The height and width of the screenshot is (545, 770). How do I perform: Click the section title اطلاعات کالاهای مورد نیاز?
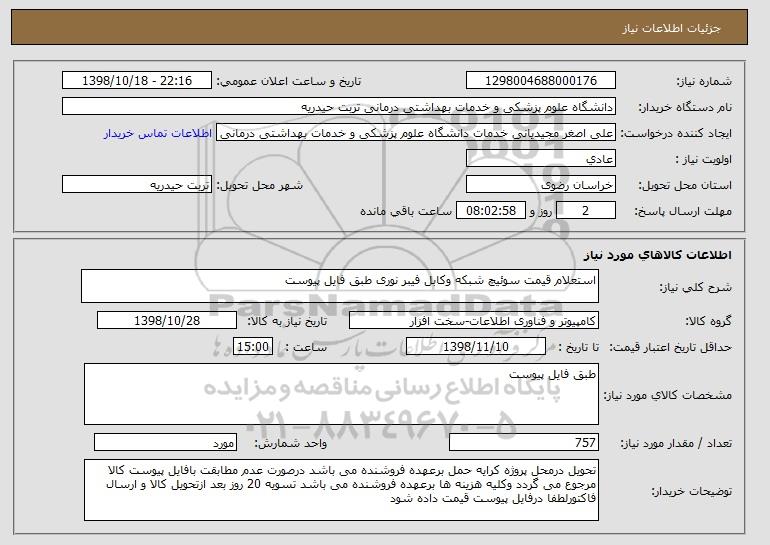coord(658,255)
